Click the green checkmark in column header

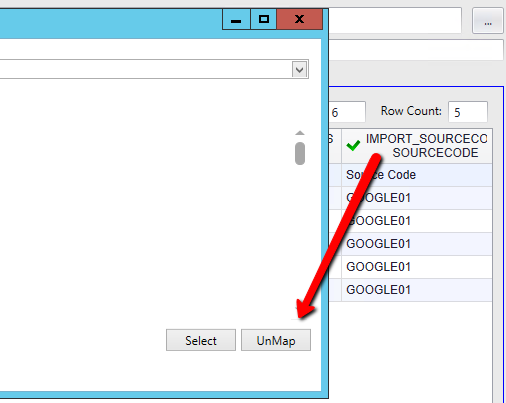[x=353, y=145]
